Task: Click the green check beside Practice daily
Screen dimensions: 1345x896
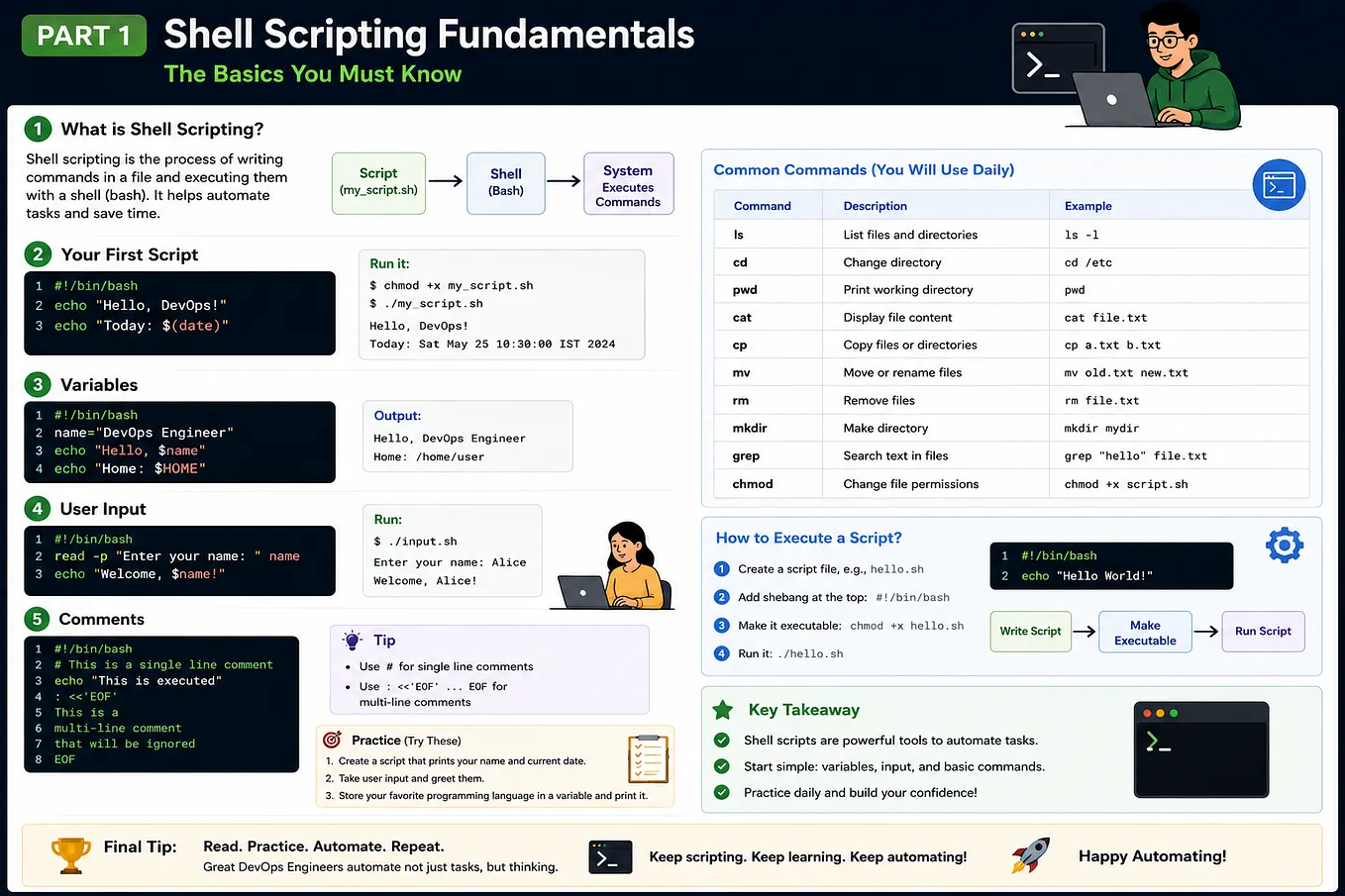Action: (722, 792)
